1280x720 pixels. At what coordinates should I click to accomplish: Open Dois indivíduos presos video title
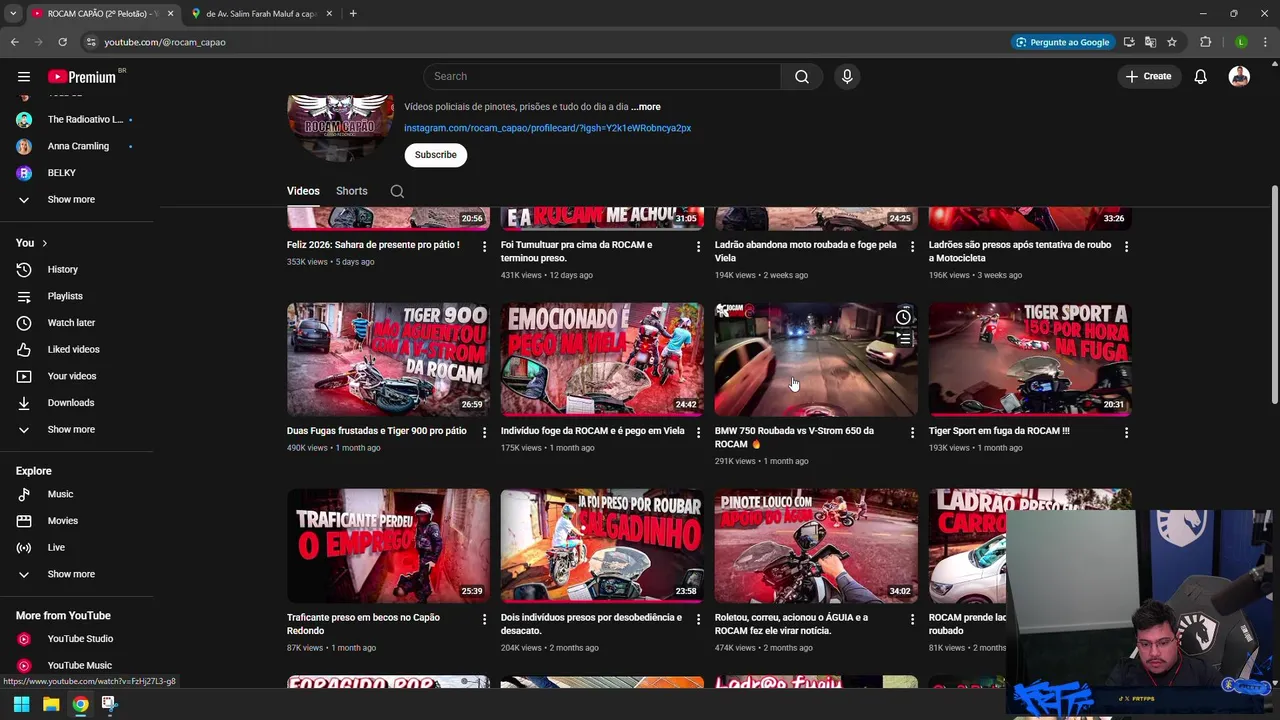(591, 624)
